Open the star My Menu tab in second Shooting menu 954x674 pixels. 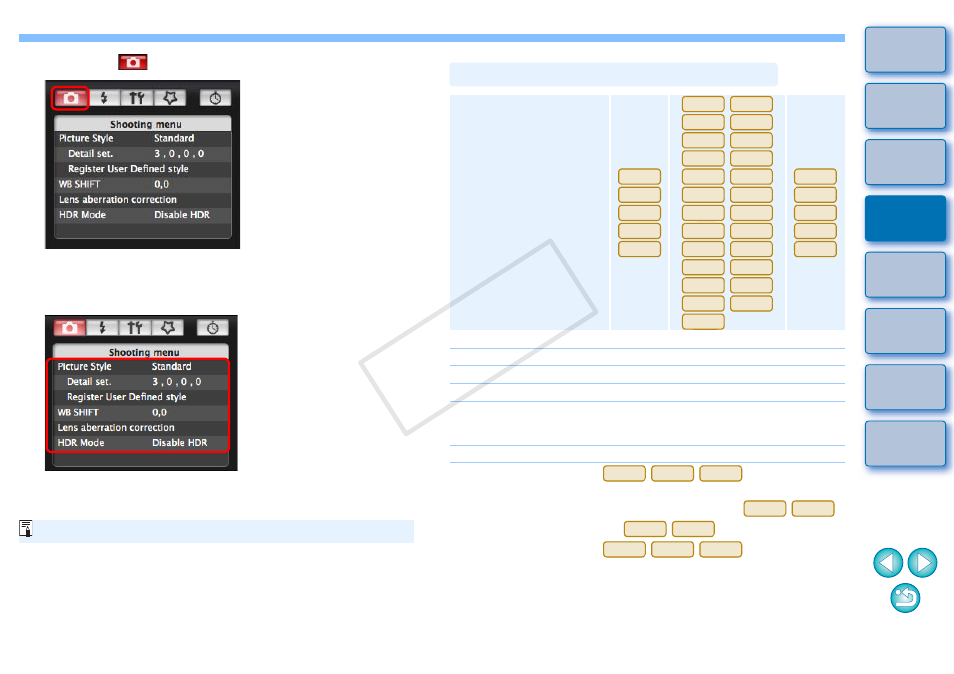tap(167, 328)
